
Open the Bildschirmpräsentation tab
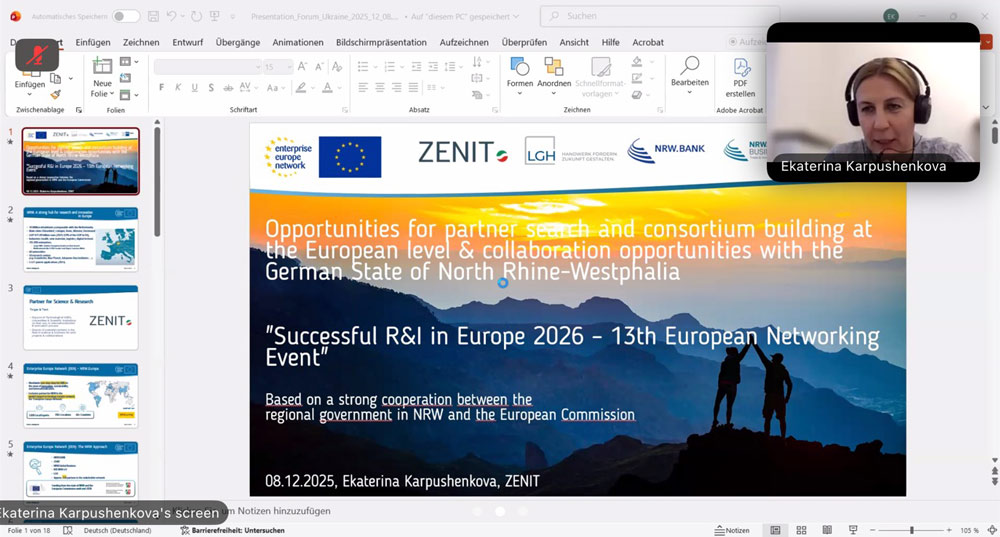click(x=381, y=42)
